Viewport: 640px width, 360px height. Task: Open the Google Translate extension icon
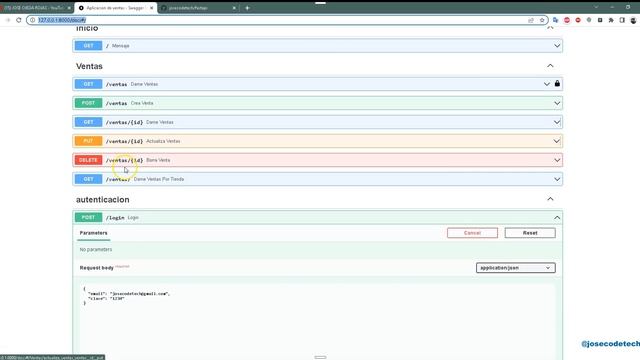point(556,20)
